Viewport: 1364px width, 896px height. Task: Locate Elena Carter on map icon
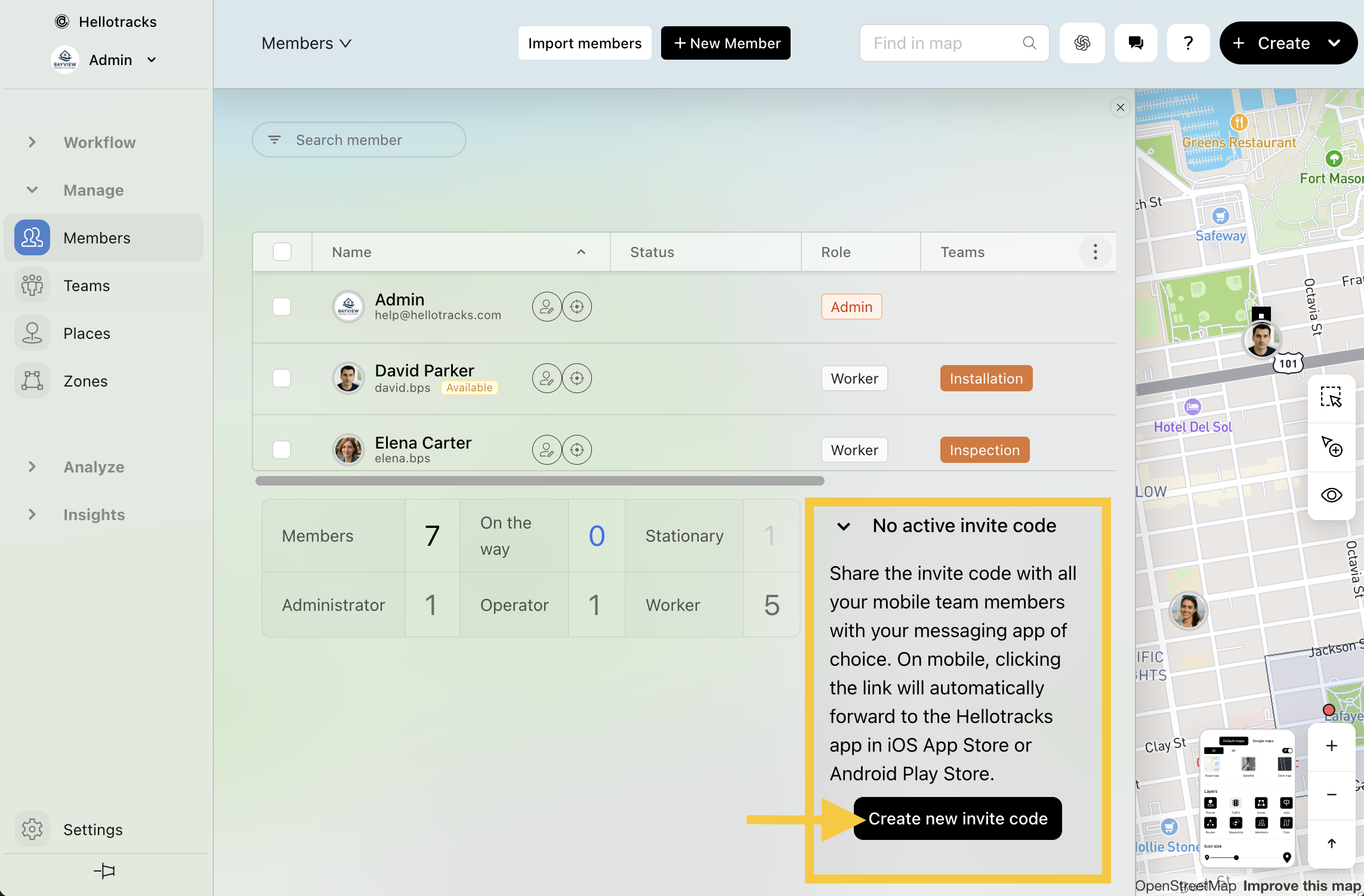pyautogui.click(x=577, y=450)
